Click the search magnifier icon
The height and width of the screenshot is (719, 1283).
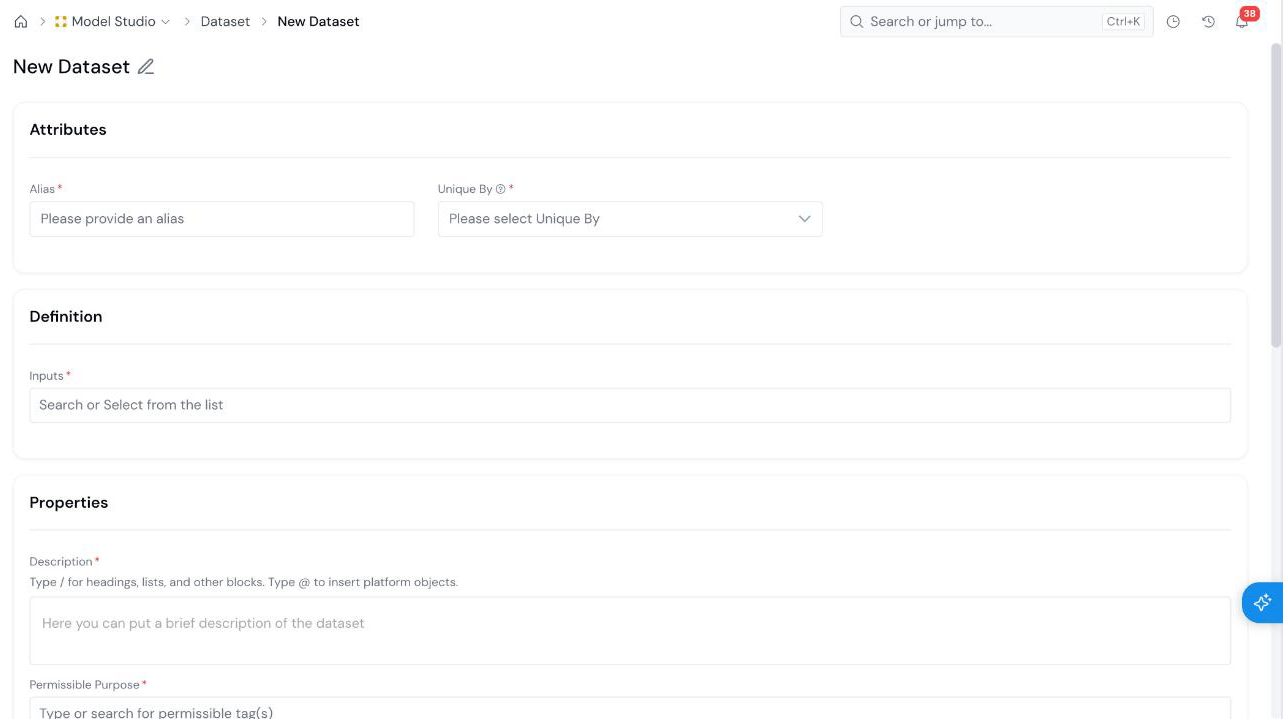(856, 21)
